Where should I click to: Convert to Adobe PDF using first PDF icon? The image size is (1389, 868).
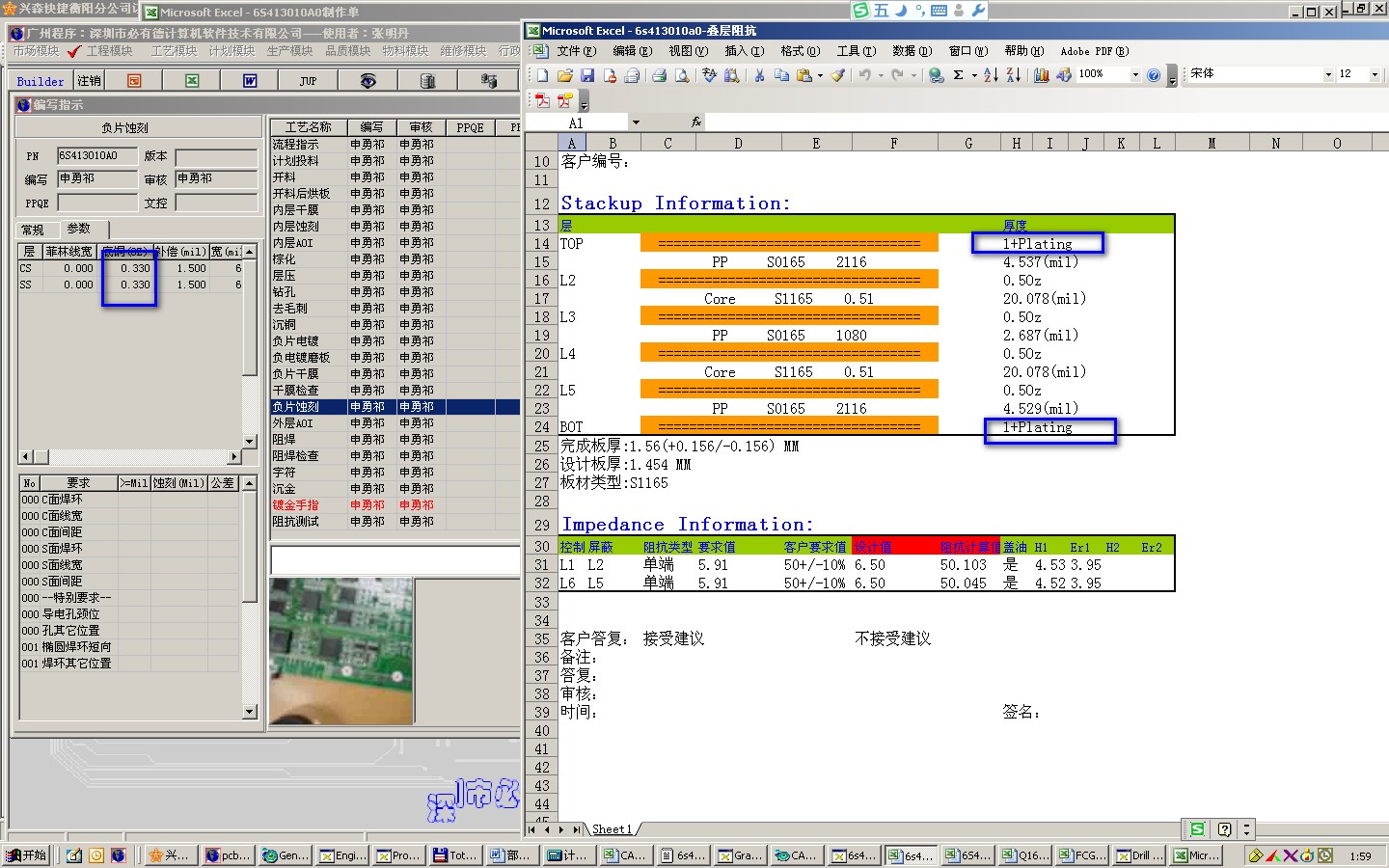tap(542, 99)
